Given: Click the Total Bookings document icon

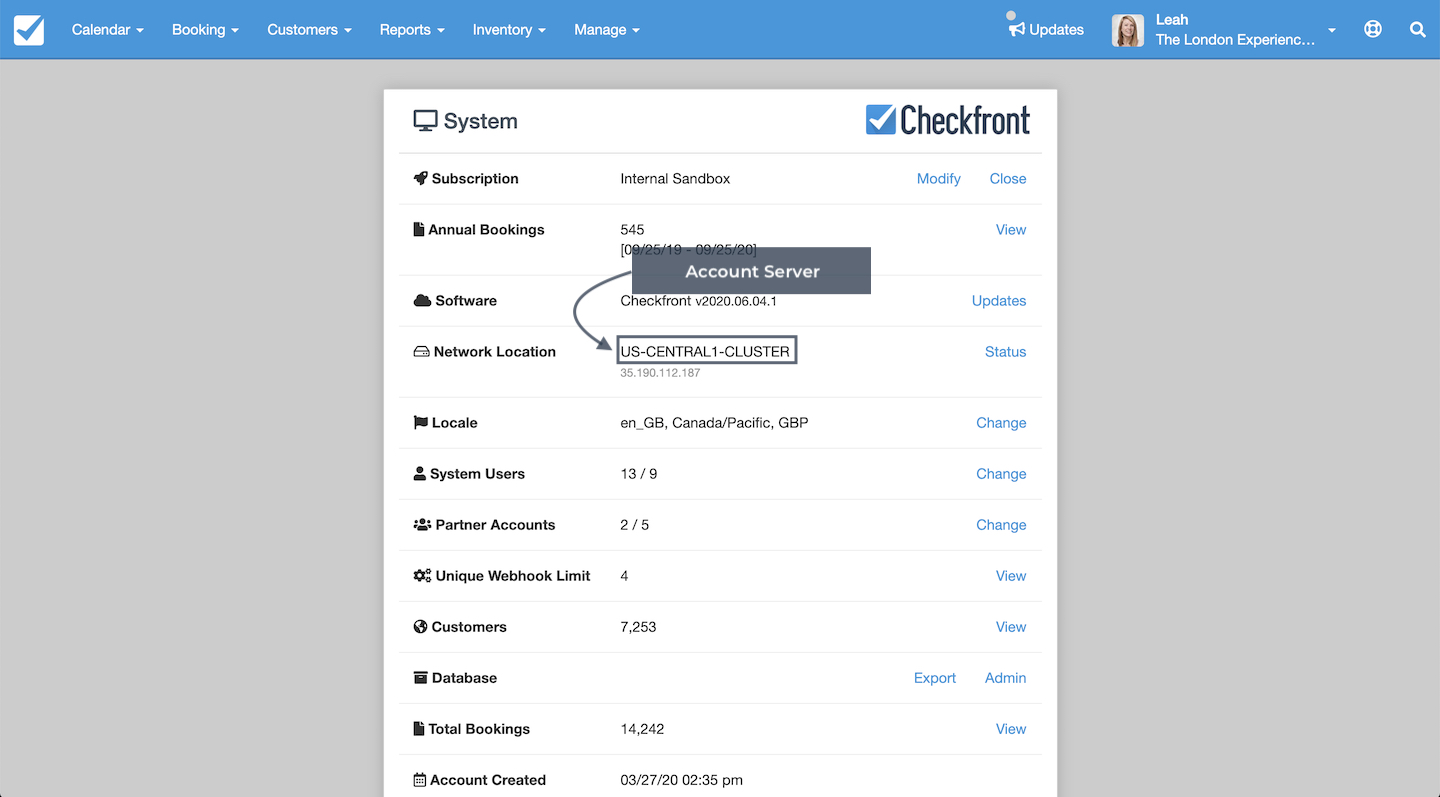Looking at the screenshot, I should pyautogui.click(x=419, y=728).
